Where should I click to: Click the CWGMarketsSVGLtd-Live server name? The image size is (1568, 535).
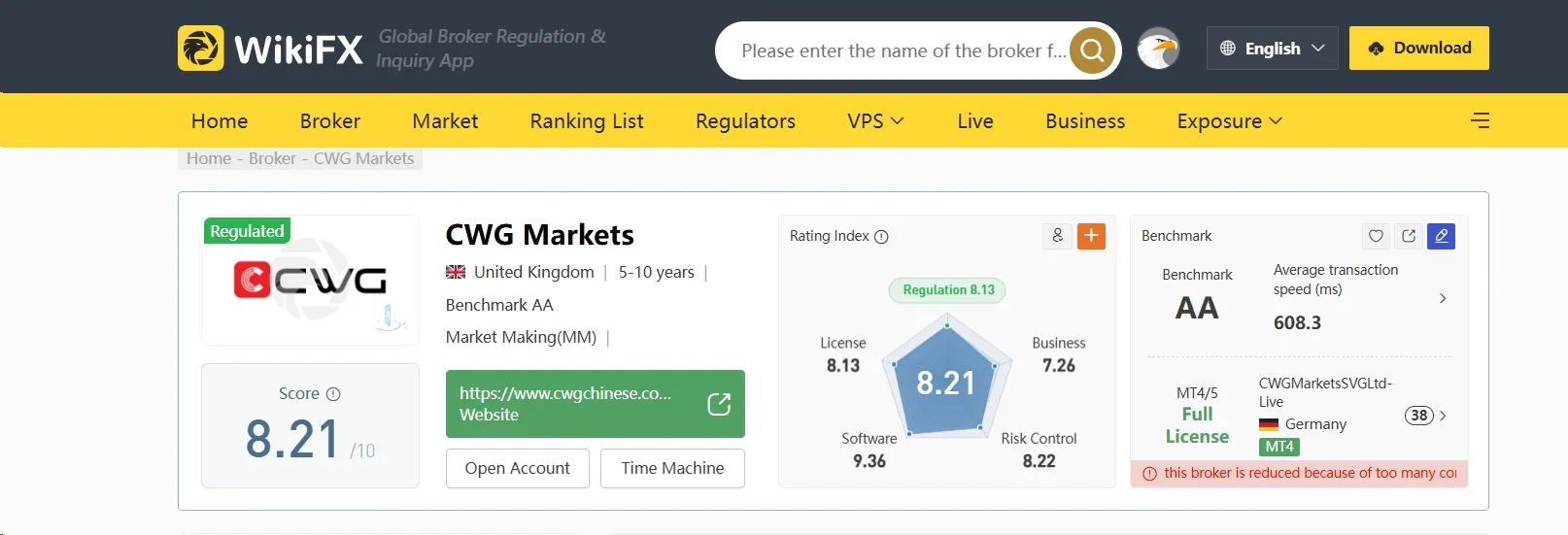1325,392
